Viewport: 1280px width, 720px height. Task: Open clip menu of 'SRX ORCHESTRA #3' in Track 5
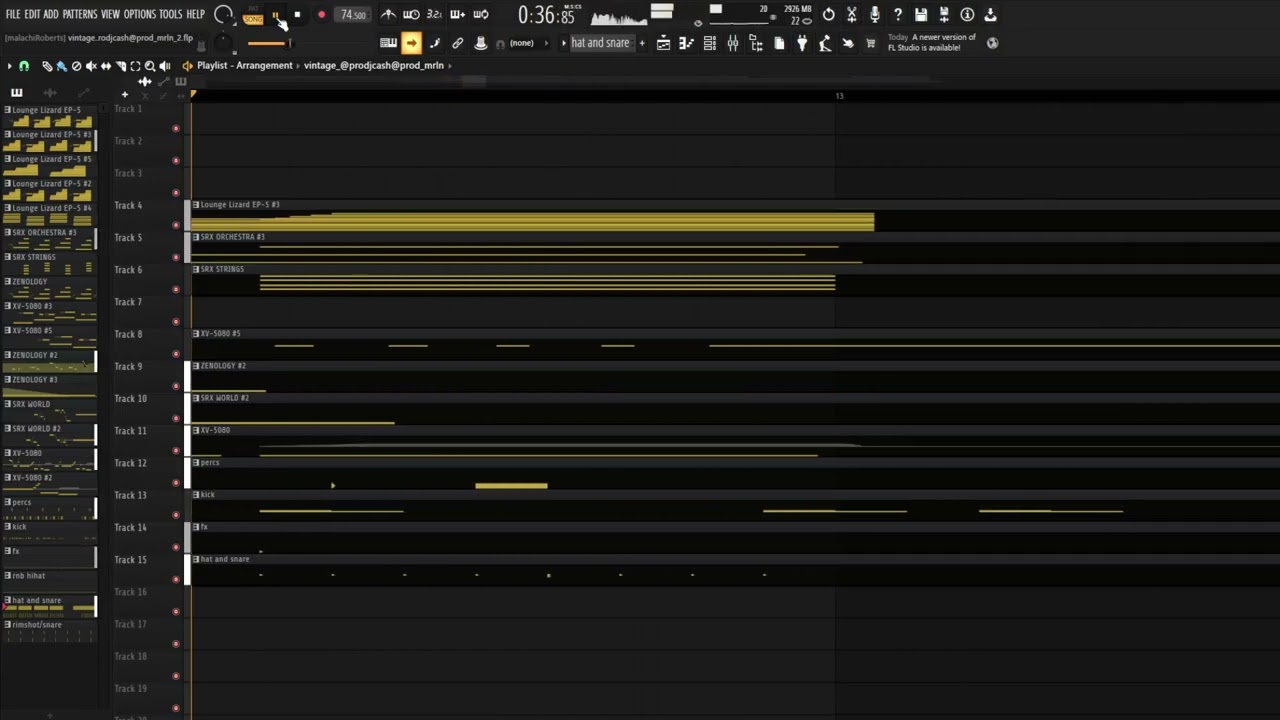(196, 237)
